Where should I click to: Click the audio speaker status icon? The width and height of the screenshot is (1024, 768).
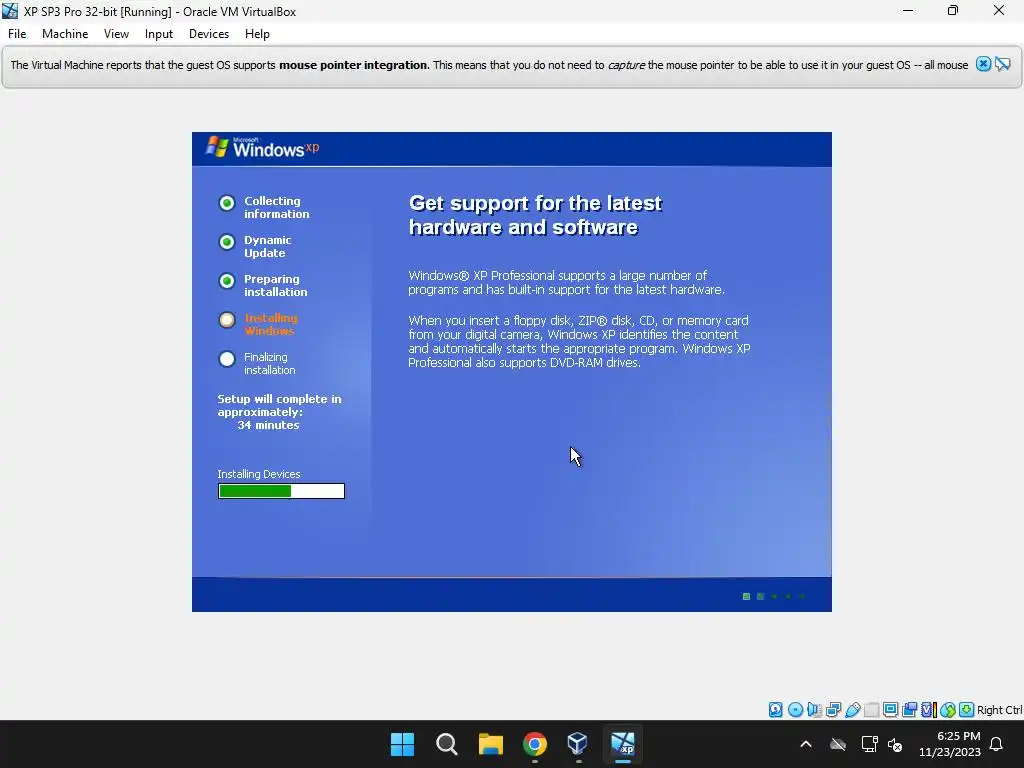(814, 709)
